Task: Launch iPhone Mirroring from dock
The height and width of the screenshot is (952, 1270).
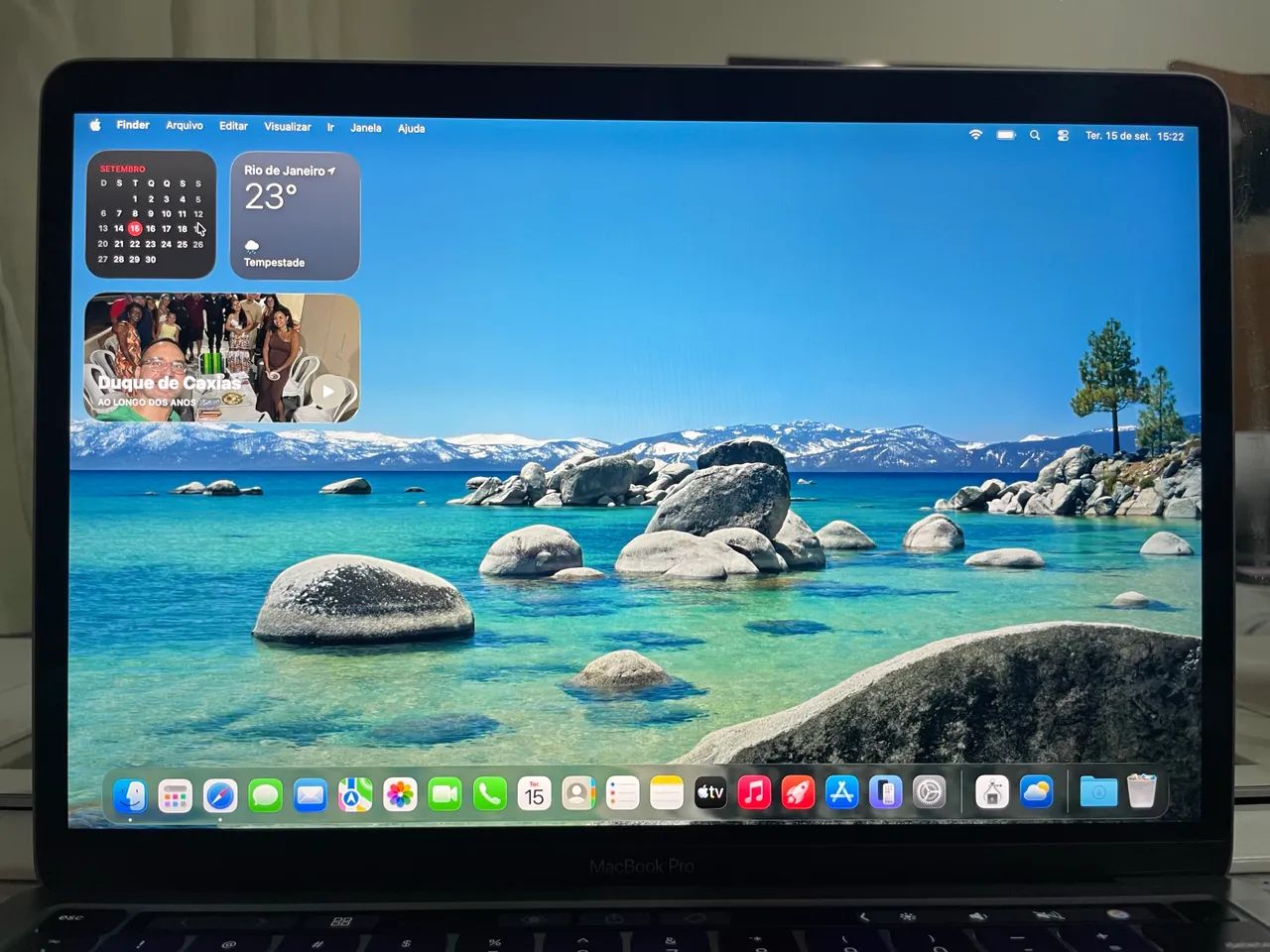Action: tap(885, 792)
